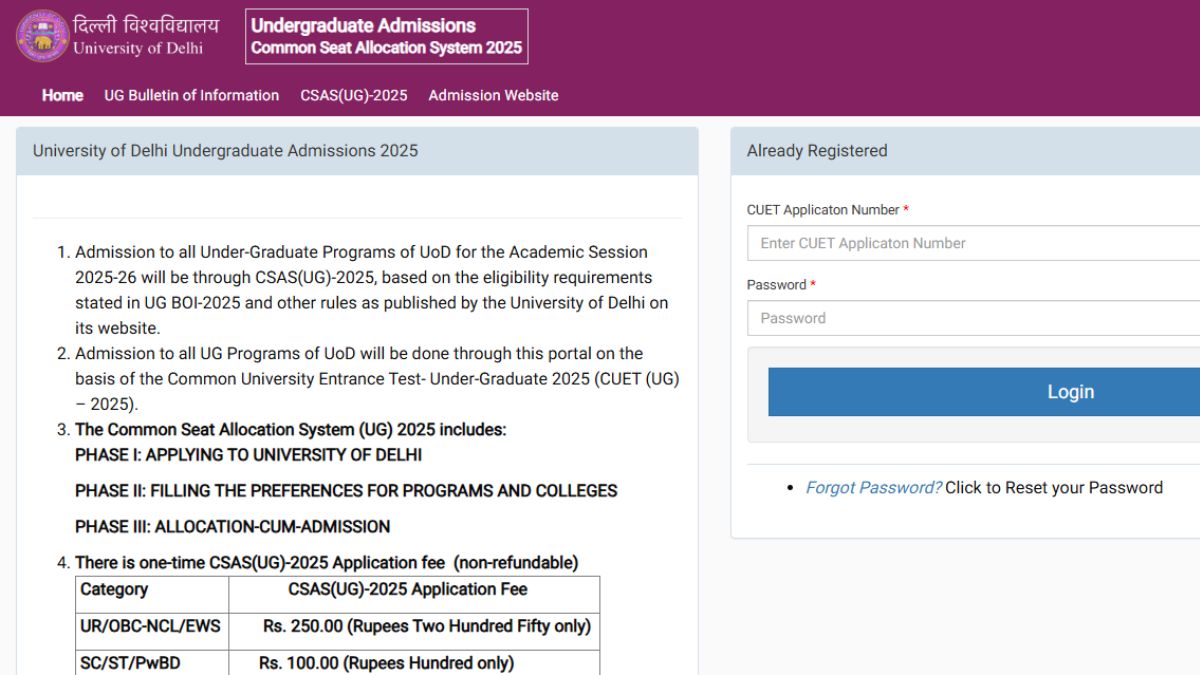
Task: Click the Undergraduate Admissions 2025 panel heading
Action: point(225,151)
